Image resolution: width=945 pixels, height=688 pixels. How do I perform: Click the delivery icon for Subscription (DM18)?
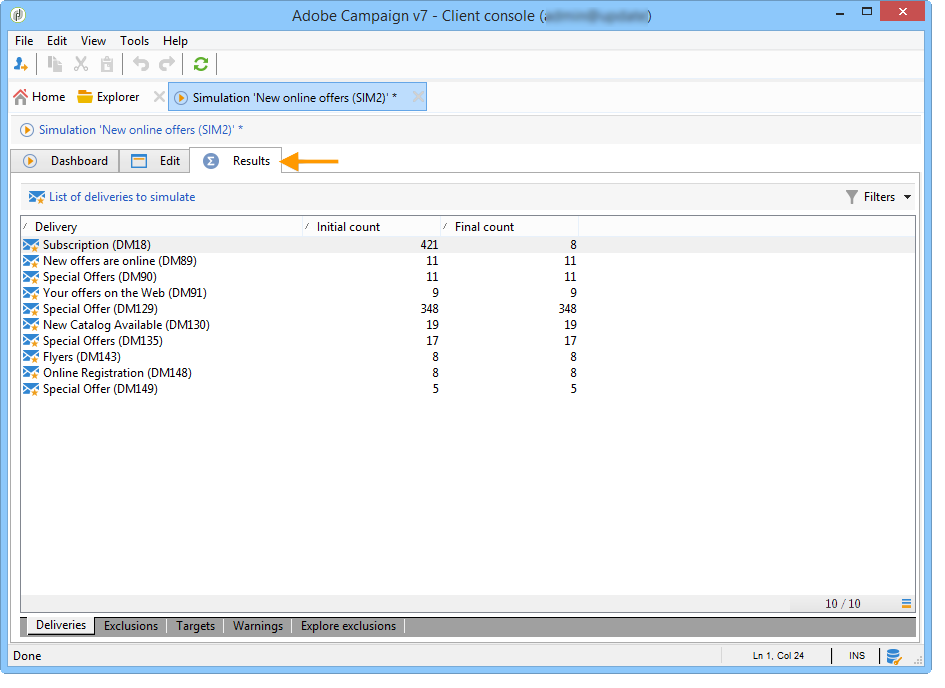(x=31, y=245)
